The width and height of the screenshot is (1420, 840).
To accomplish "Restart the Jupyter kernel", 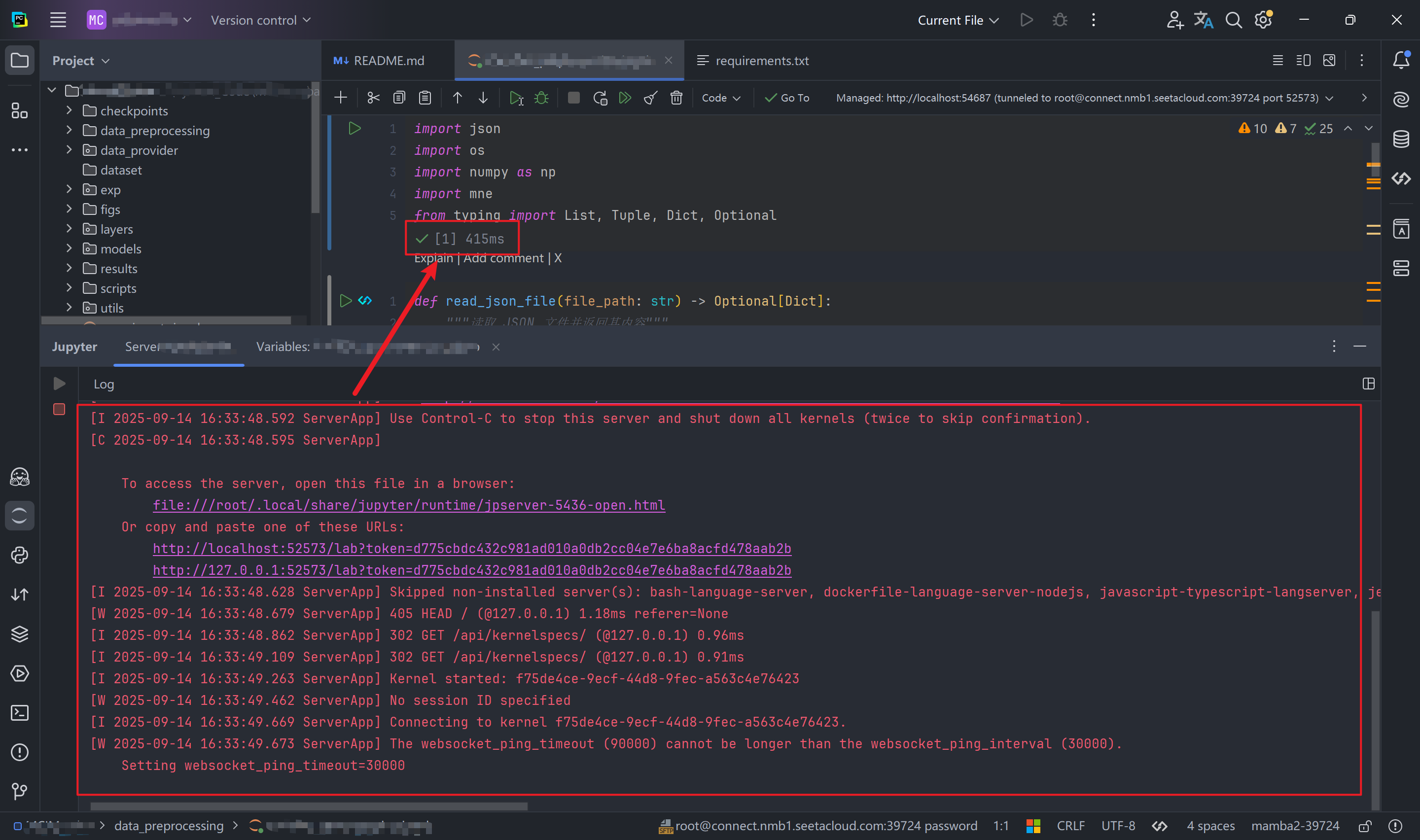I will [x=600, y=98].
